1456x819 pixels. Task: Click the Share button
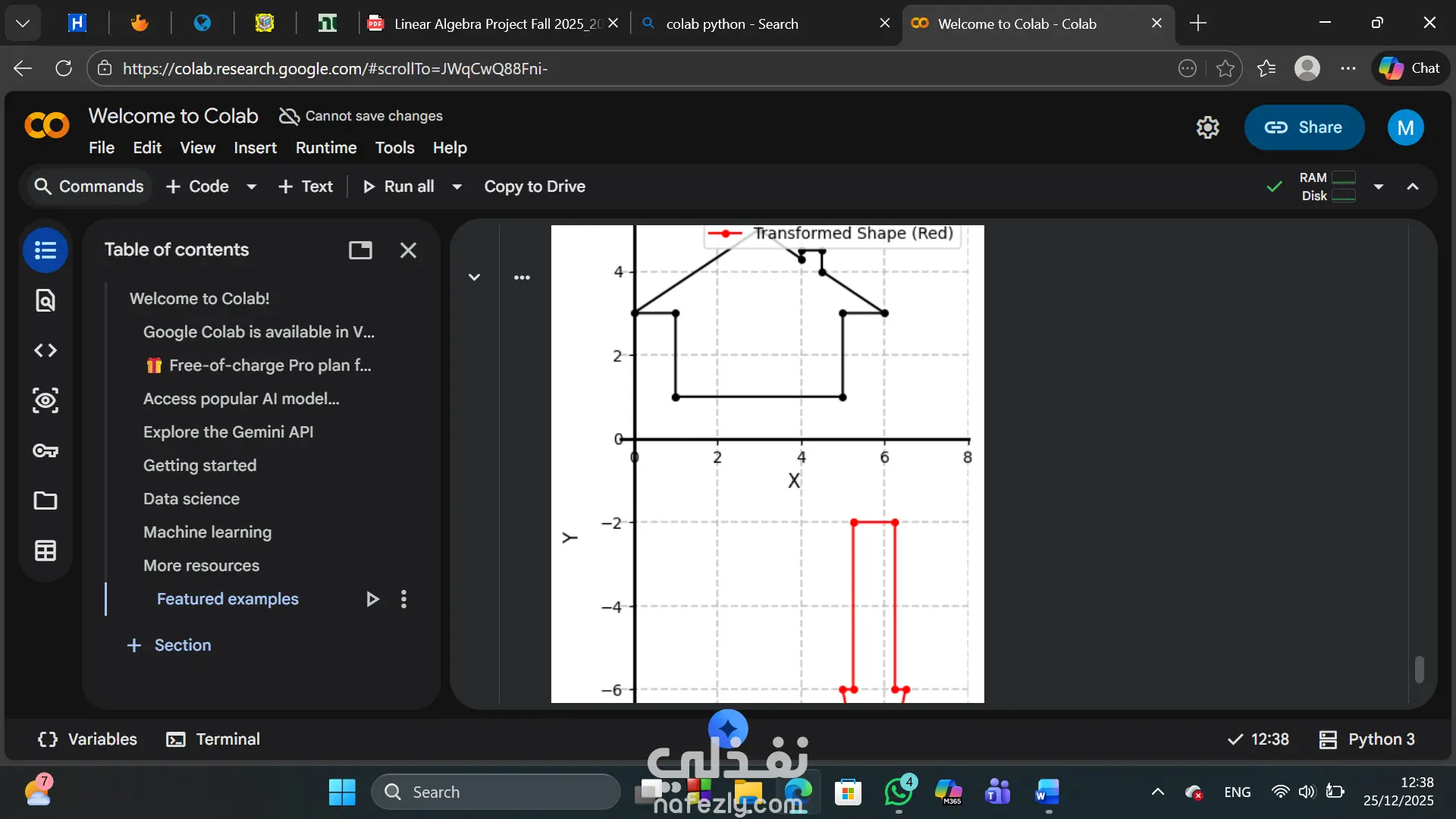(x=1304, y=127)
